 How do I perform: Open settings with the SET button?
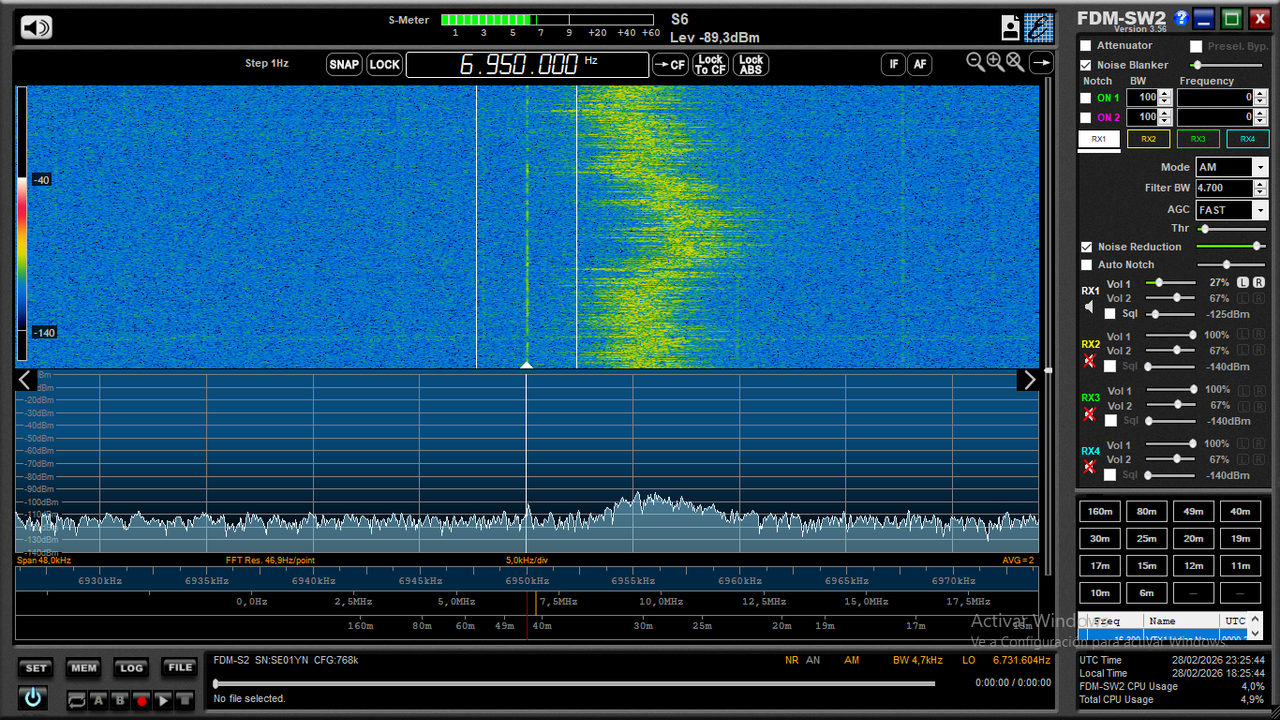coord(36,668)
